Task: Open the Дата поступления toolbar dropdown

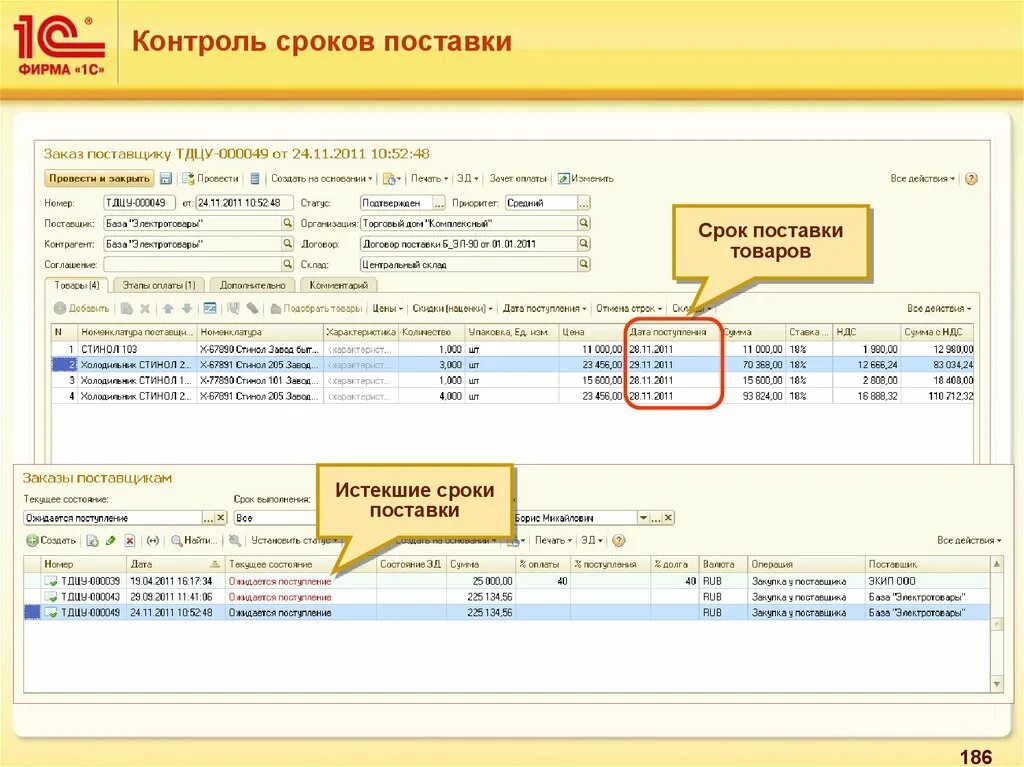Action: click(x=544, y=308)
